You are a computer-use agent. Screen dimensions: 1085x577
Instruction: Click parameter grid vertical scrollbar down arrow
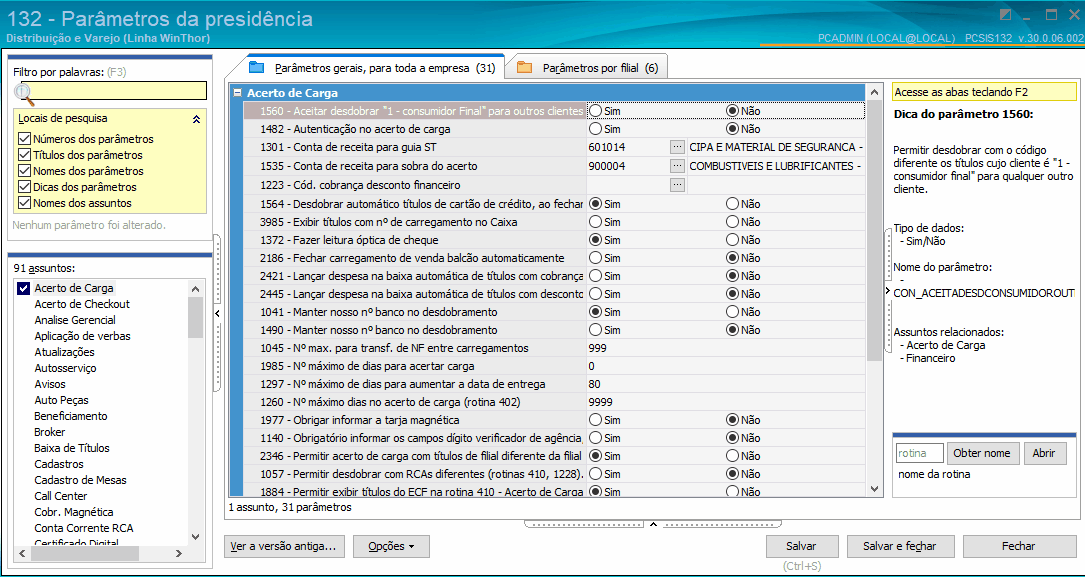coord(875,488)
